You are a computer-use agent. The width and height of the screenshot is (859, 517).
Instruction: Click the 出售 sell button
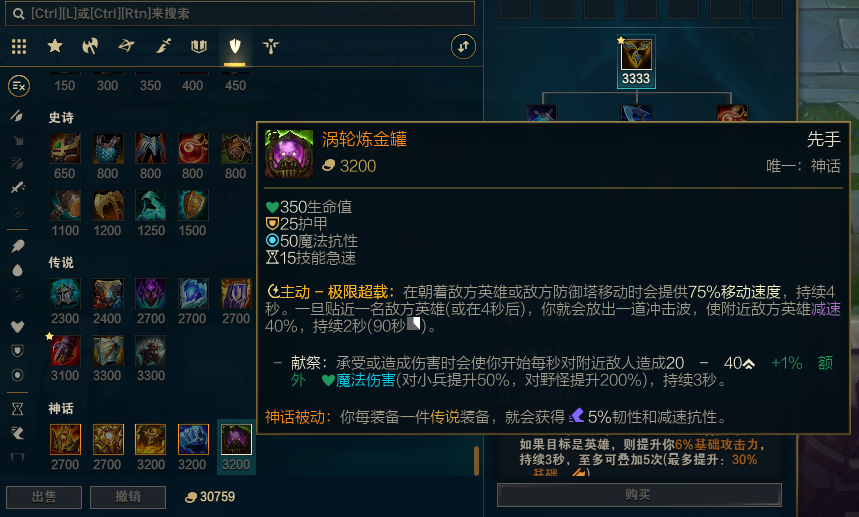[x=44, y=497]
